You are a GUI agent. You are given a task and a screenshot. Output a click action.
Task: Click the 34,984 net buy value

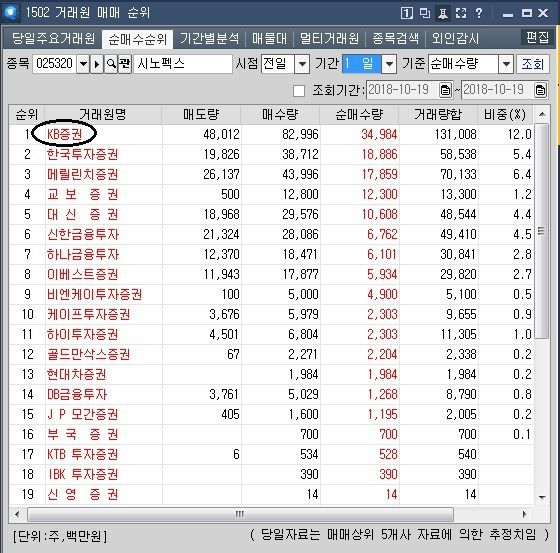tap(379, 134)
